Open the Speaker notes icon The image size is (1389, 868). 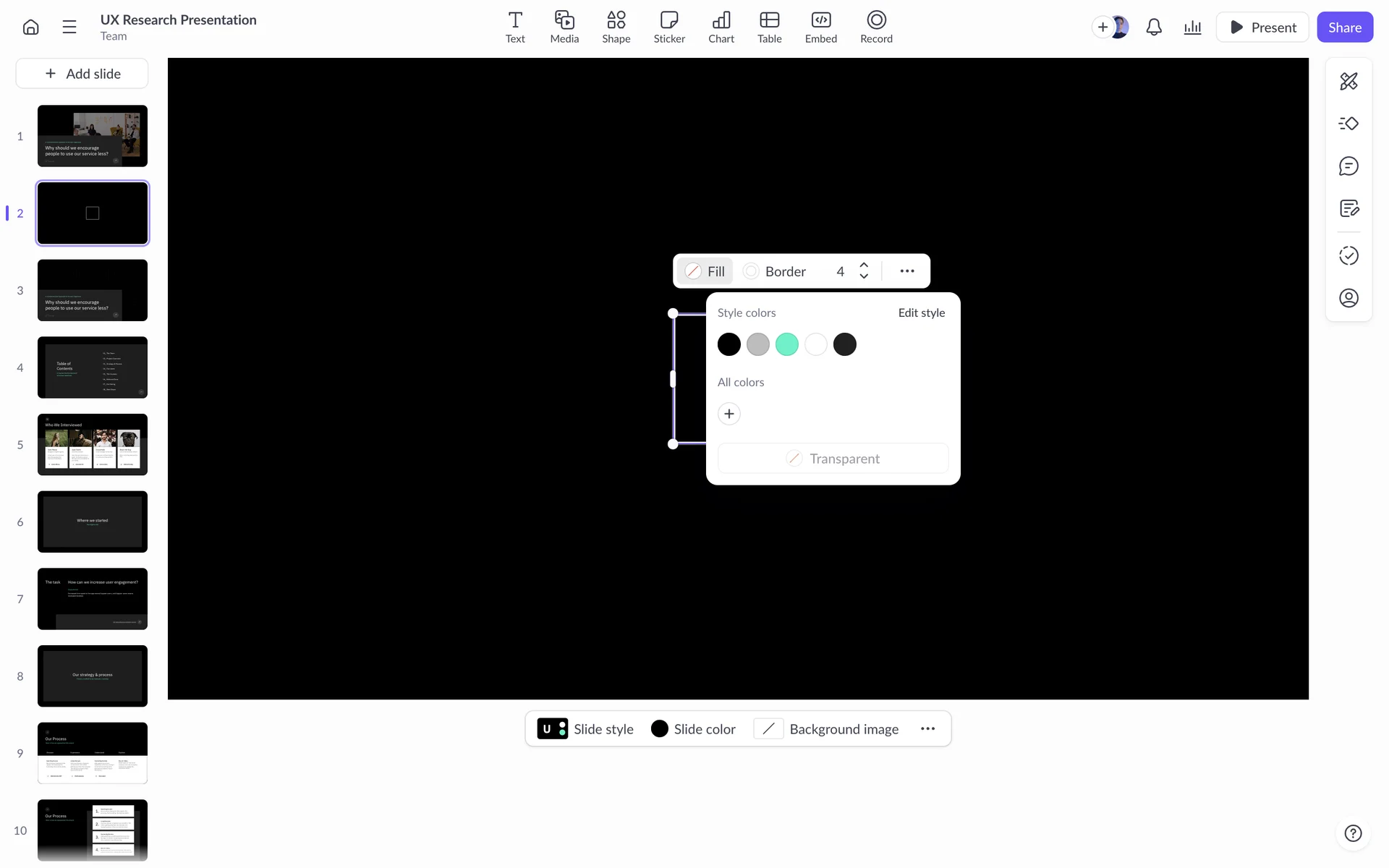pyautogui.click(x=1348, y=209)
